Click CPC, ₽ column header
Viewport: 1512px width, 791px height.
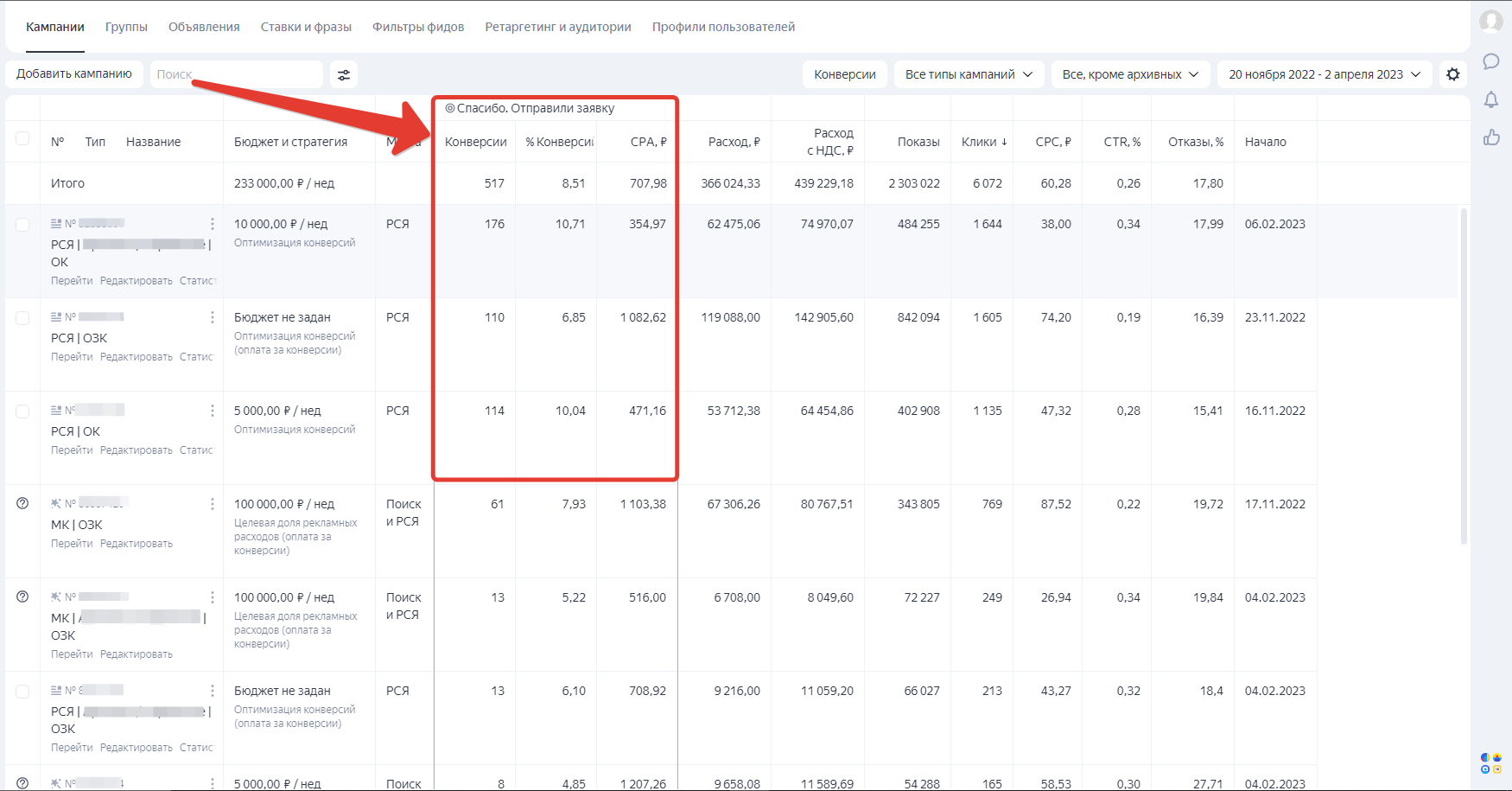point(1053,142)
